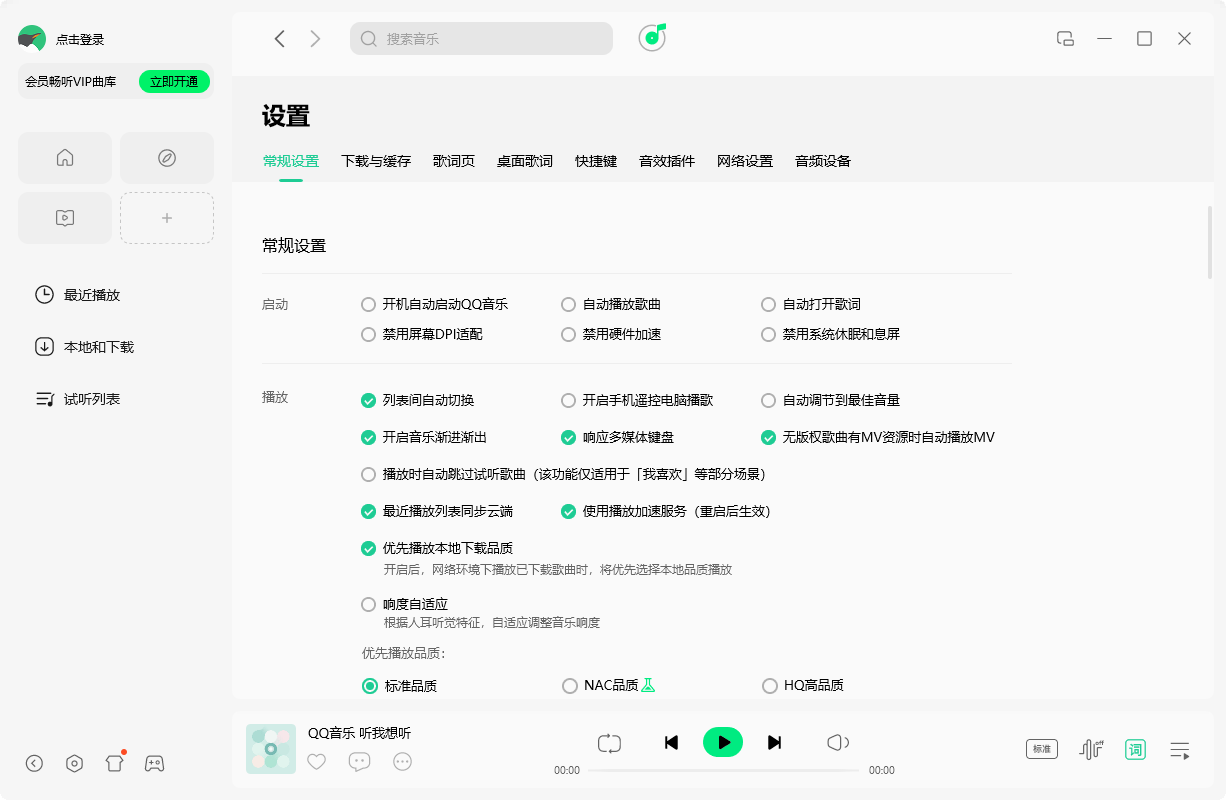
Task: Click the playback progress bar
Action: (724, 772)
